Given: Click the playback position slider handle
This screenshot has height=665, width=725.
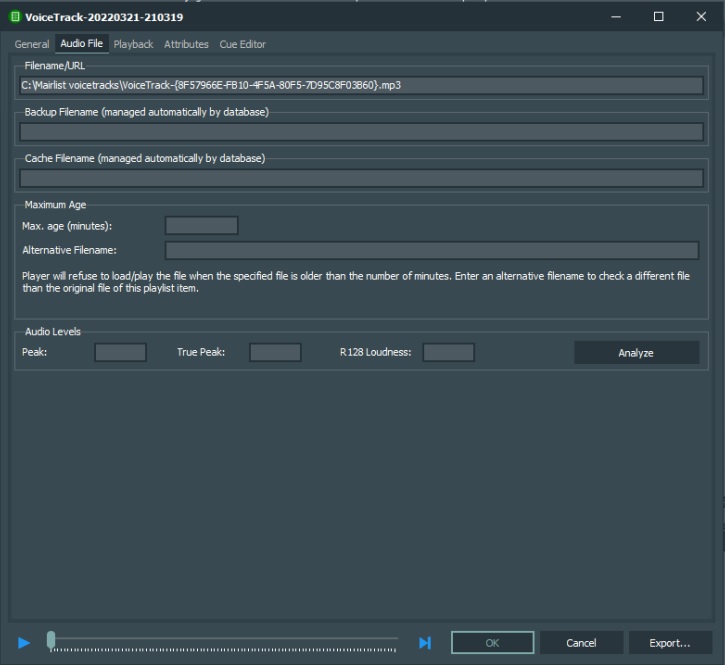Looking at the screenshot, I should [x=51, y=641].
